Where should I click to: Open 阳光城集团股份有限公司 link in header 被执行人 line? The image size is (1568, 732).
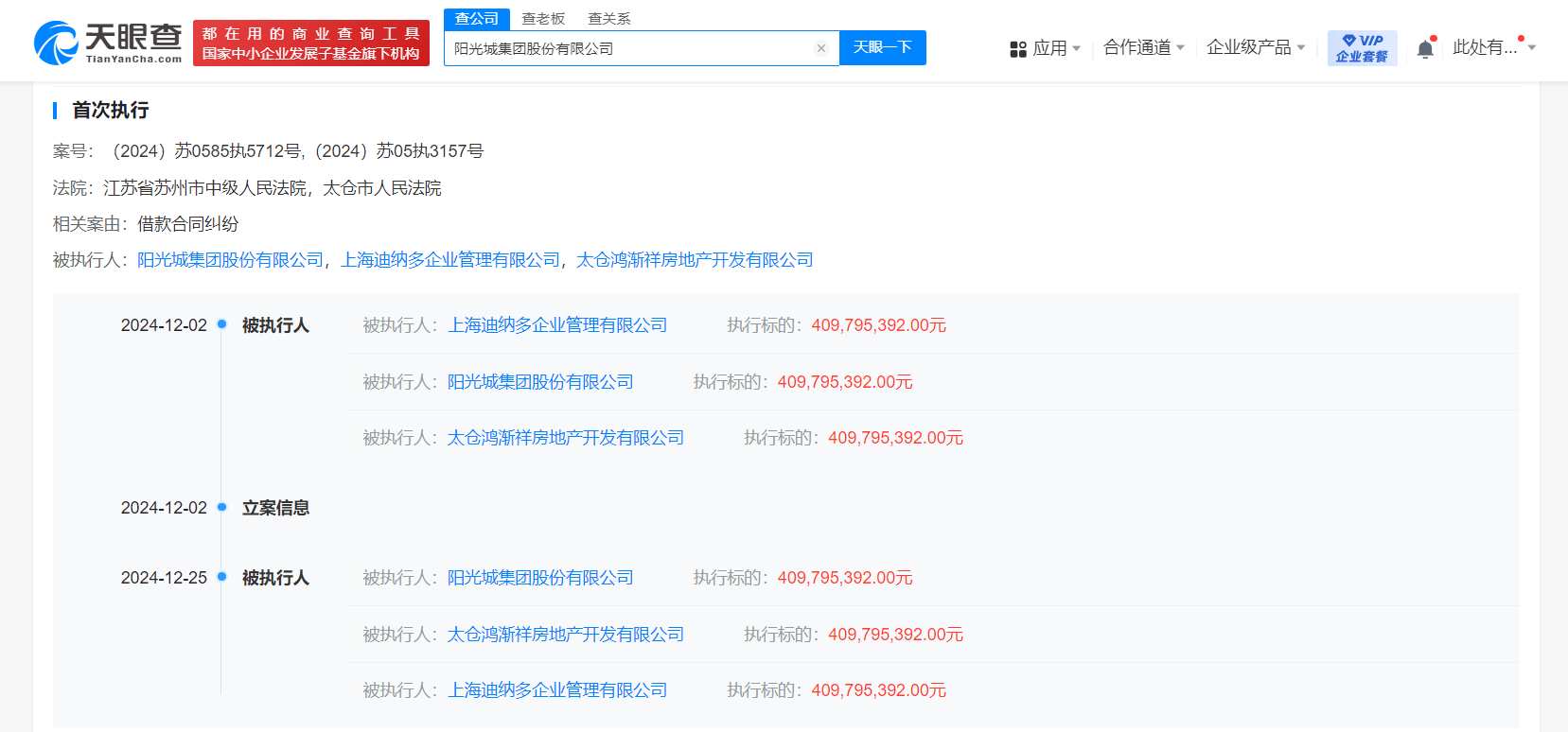(x=230, y=260)
